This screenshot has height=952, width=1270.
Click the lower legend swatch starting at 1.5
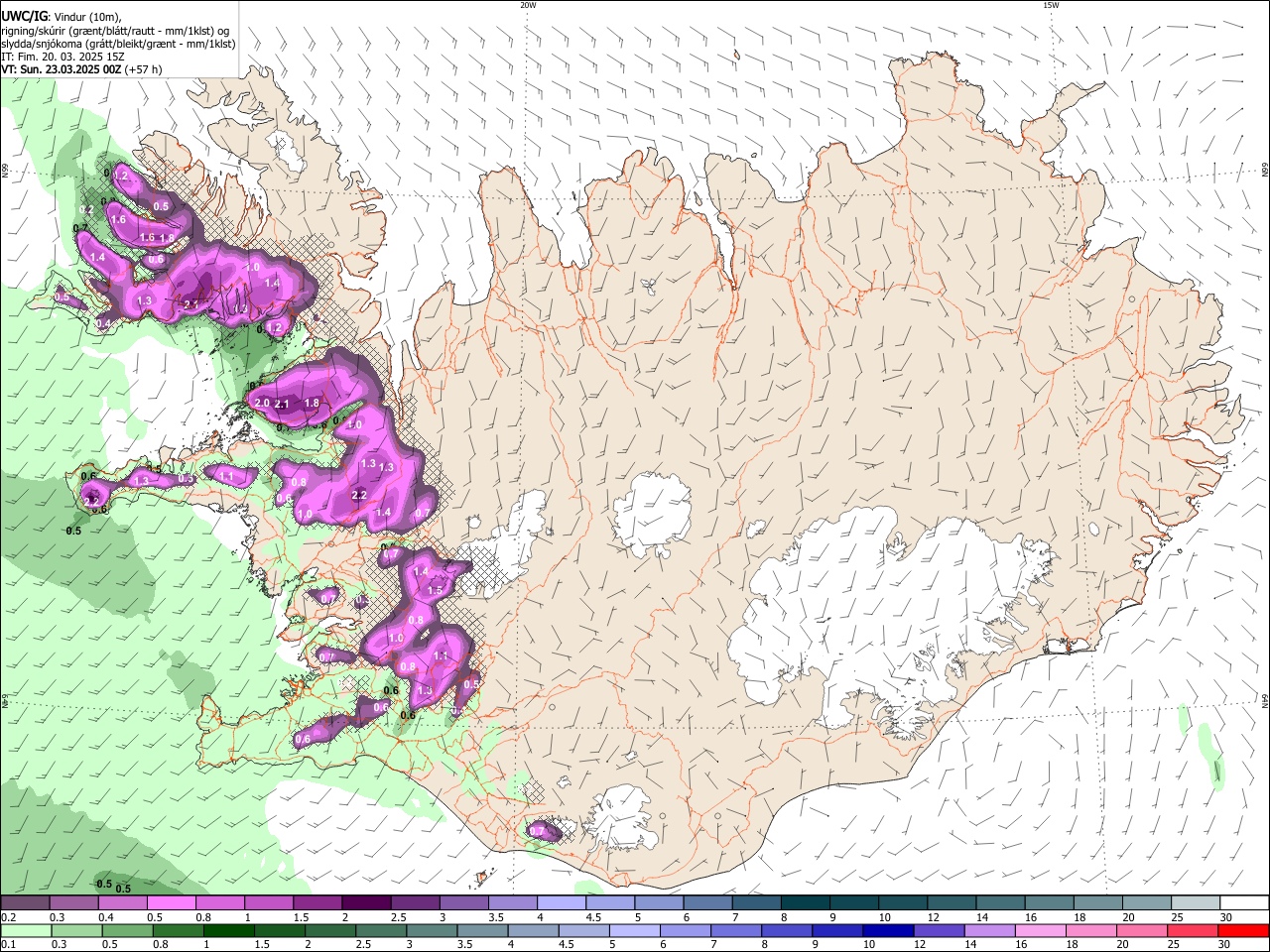pos(280,930)
